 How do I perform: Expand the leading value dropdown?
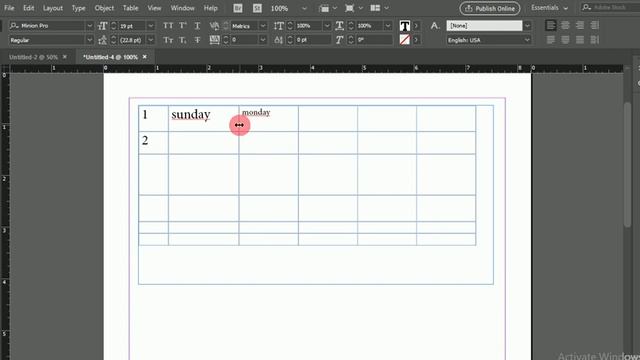point(151,40)
